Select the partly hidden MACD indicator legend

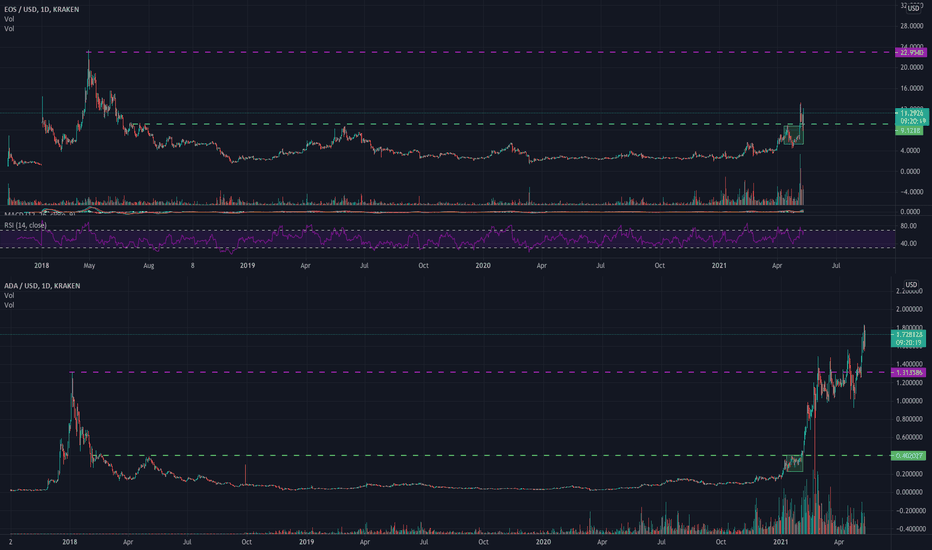pyautogui.click(x=39, y=213)
